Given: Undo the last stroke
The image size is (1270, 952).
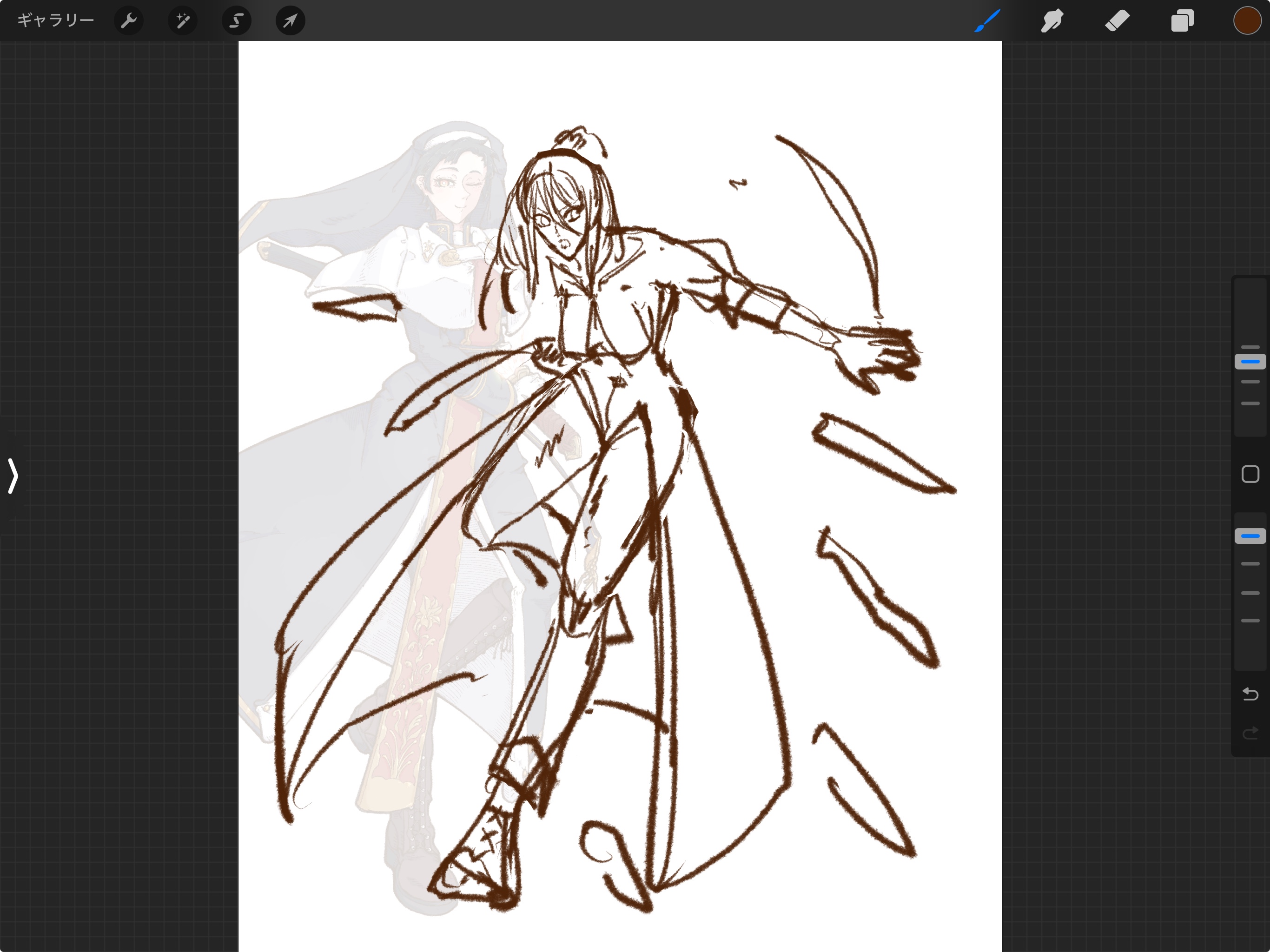Looking at the screenshot, I should 1250,694.
